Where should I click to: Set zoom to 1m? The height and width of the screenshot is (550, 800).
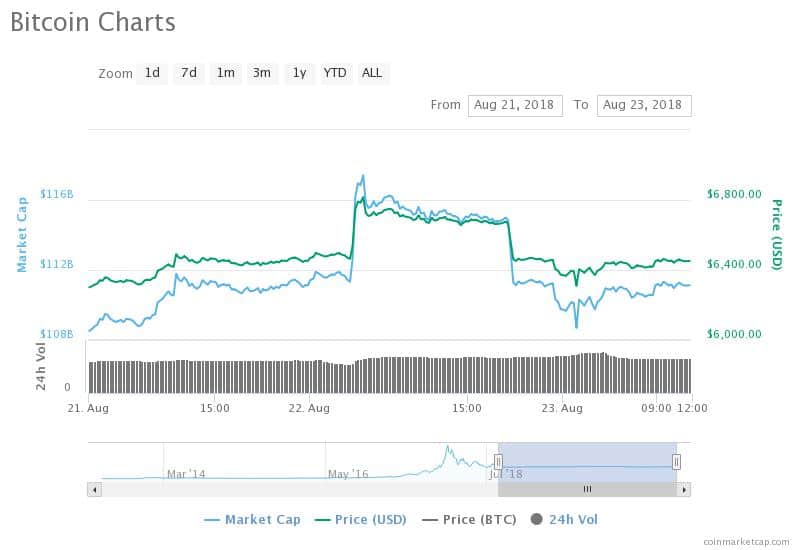pos(226,73)
